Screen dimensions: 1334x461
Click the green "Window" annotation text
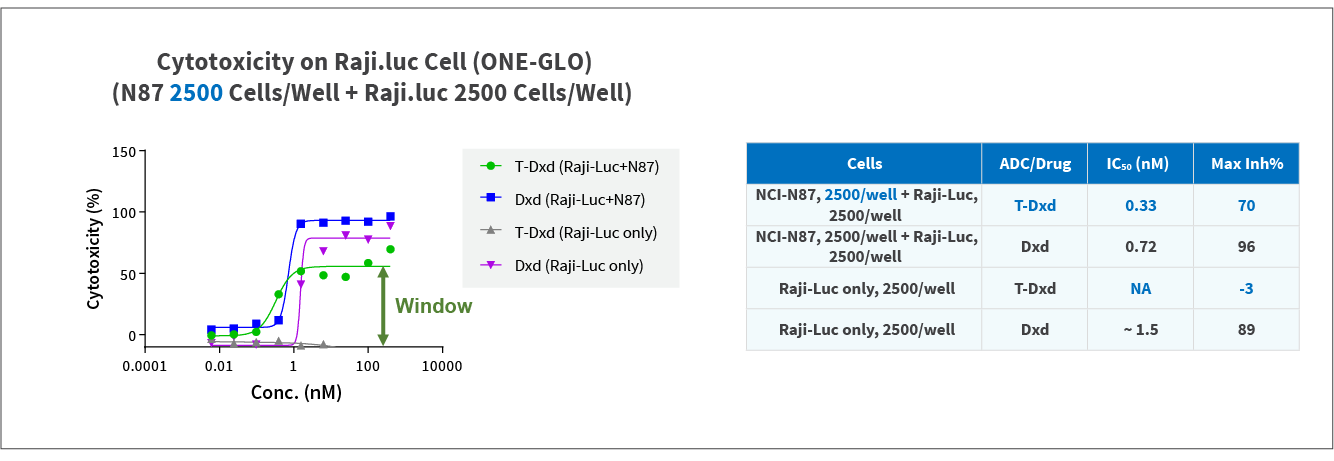click(x=433, y=306)
